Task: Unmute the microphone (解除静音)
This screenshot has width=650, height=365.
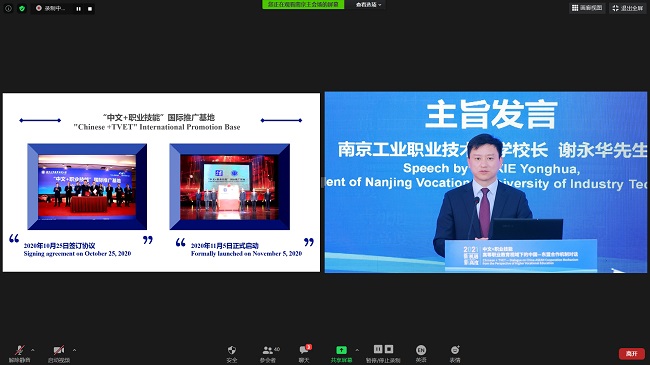Action: [19, 354]
